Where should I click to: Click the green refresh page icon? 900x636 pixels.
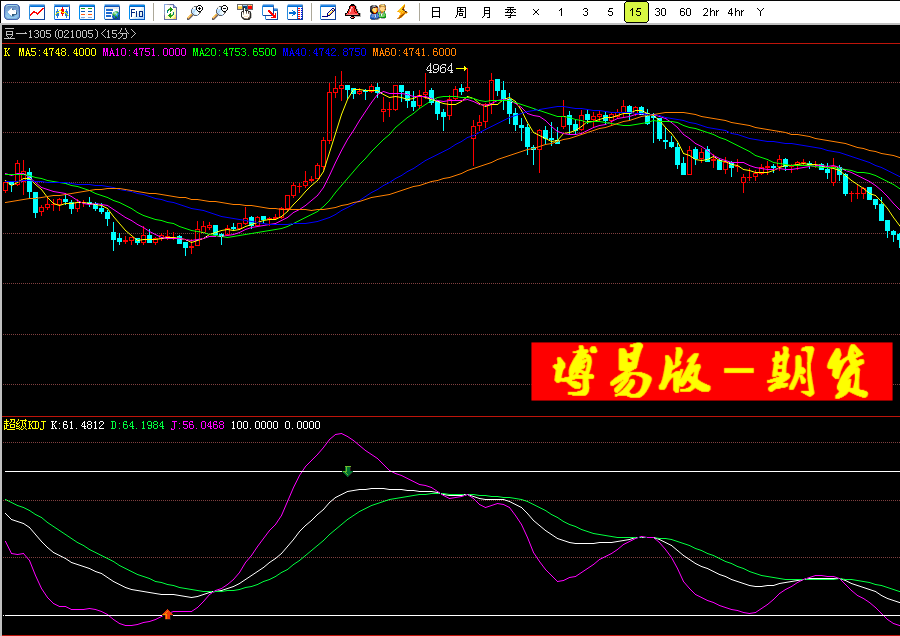[170, 12]
